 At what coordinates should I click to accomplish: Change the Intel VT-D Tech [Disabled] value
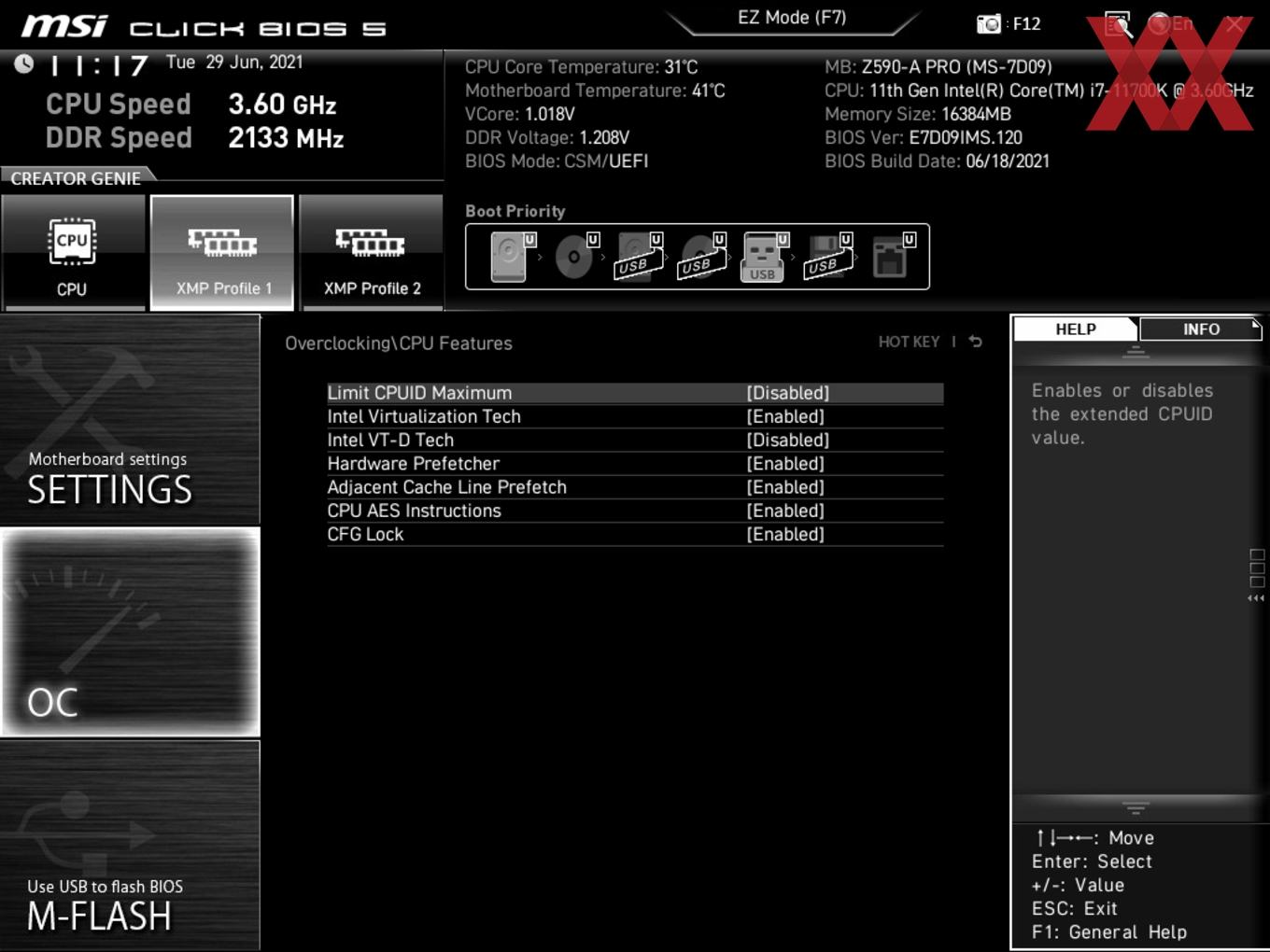click(787, 440)
